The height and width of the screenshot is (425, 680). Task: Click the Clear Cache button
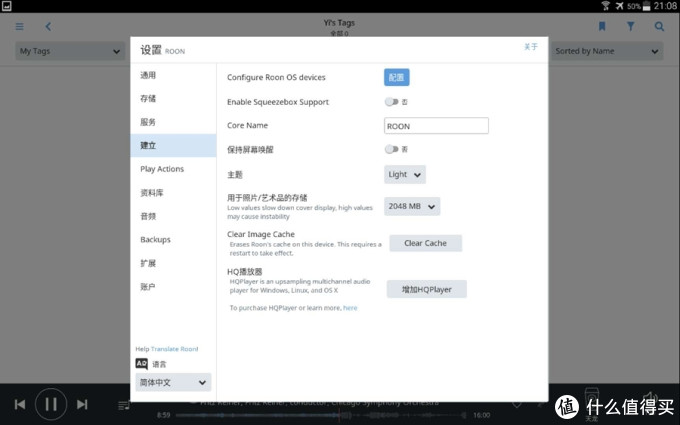(x=425, y=243)
